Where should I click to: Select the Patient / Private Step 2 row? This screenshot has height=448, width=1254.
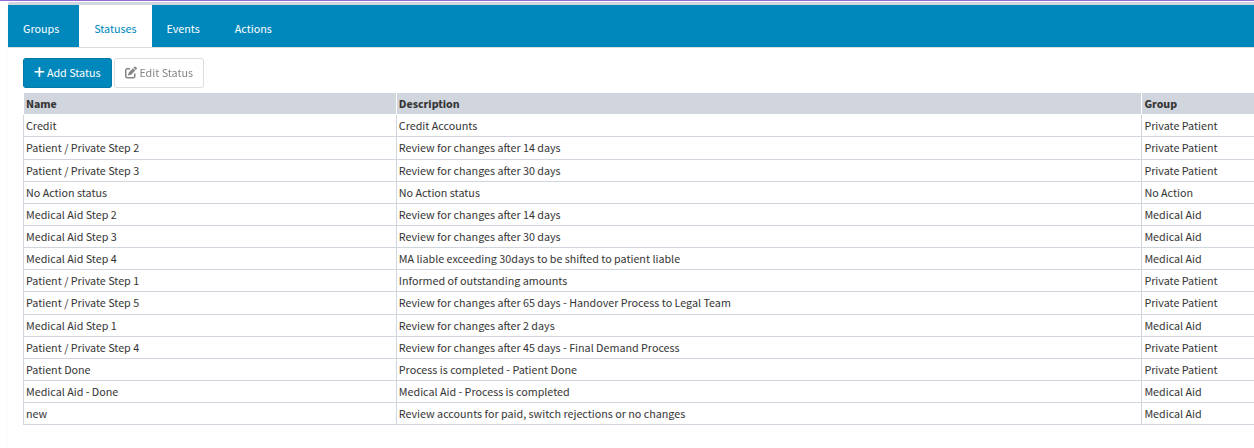coord(638,148)
